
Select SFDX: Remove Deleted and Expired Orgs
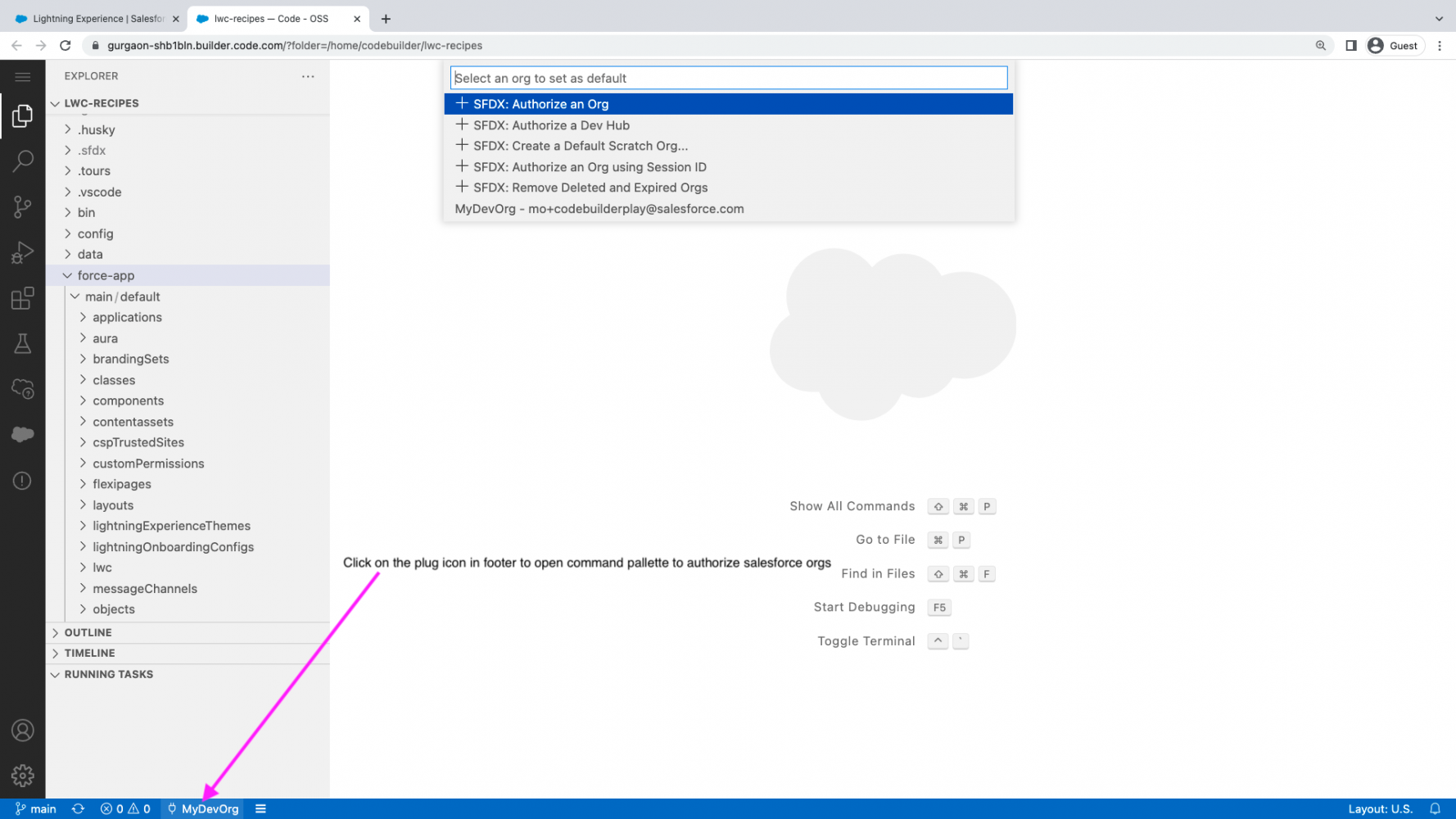coord(729,188)
